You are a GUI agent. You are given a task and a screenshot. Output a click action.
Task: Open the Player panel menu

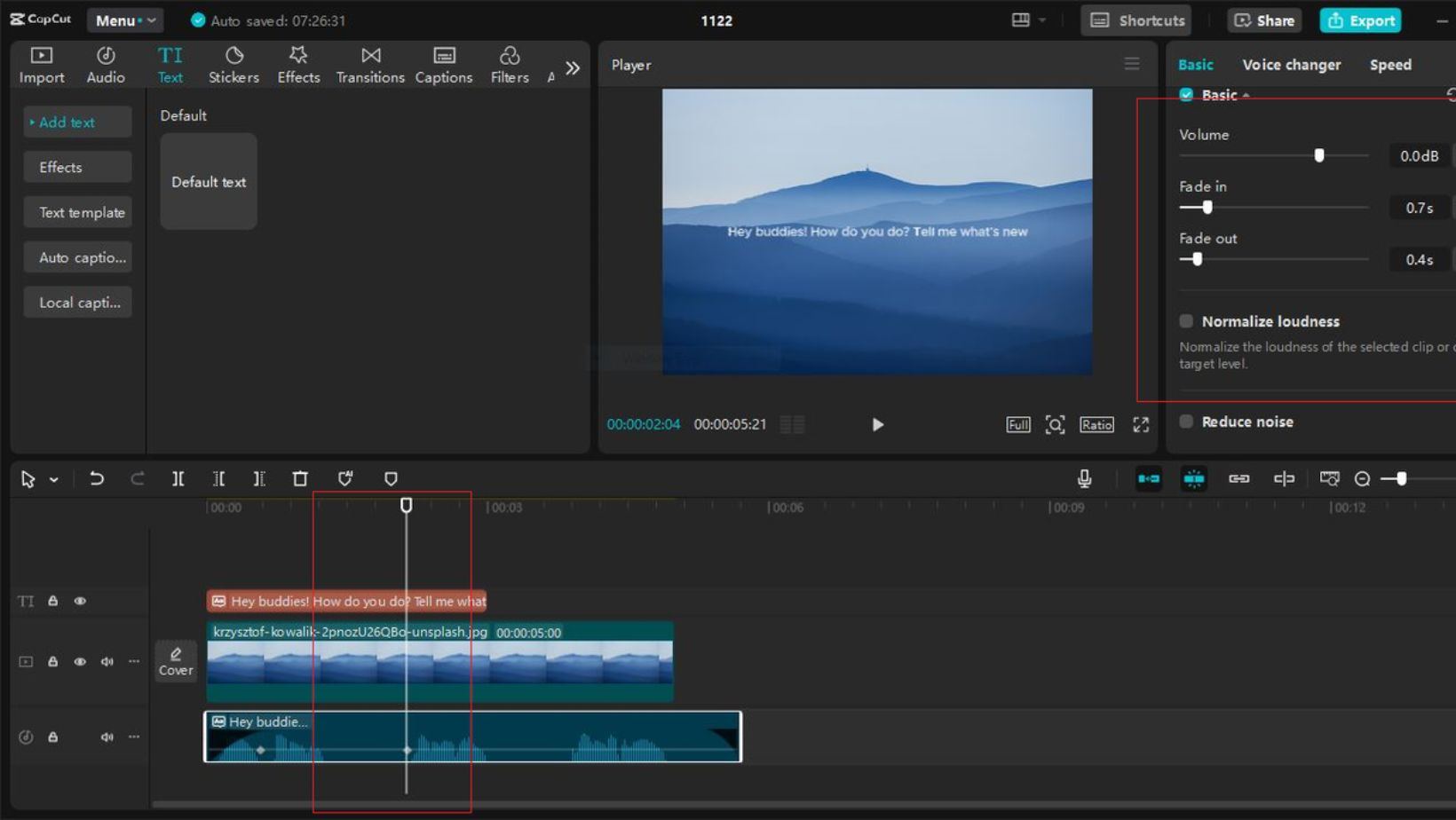click(1132, 64)
